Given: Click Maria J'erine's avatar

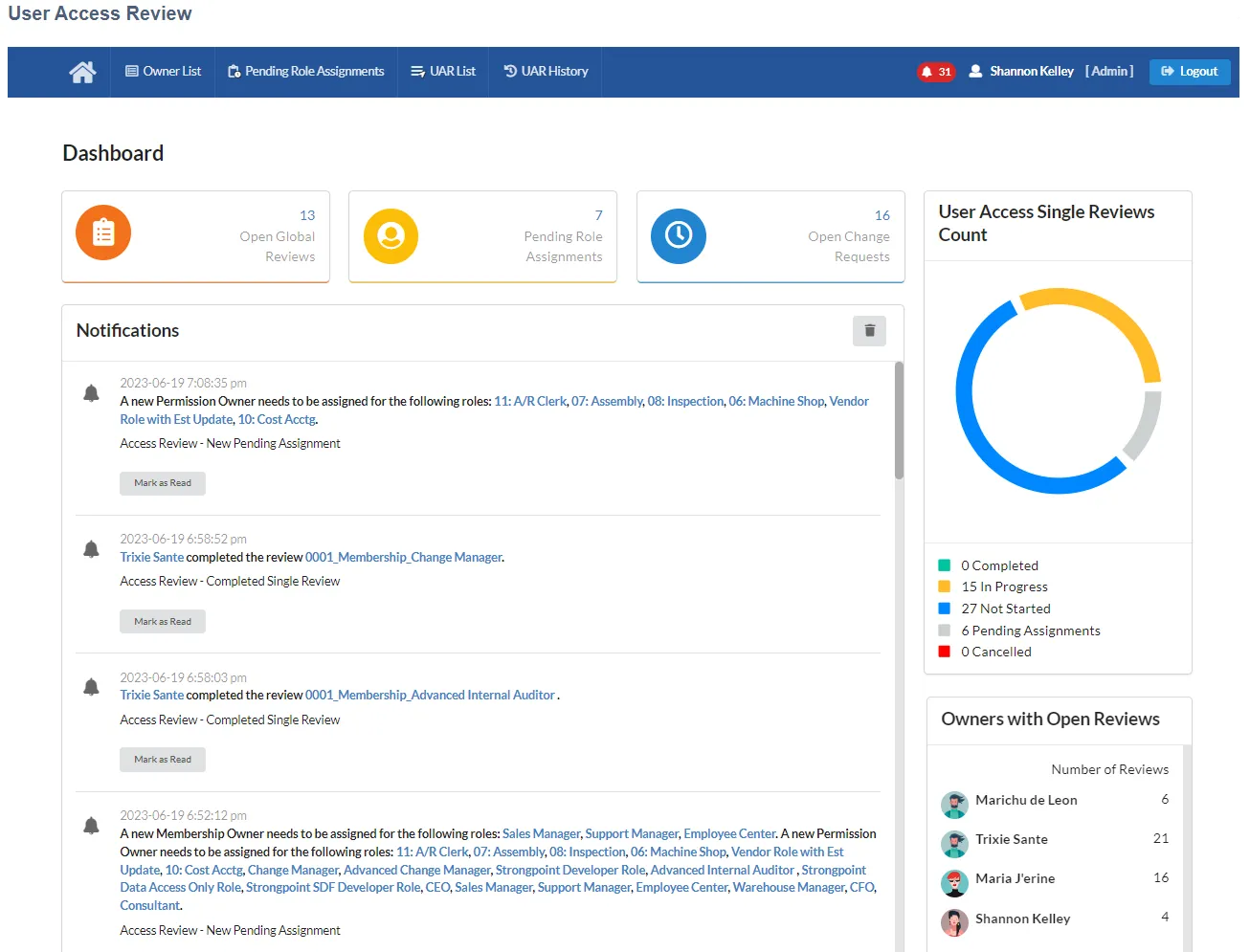Looking at the screenshot, I should pyautogui.click(x=954, y=883).
